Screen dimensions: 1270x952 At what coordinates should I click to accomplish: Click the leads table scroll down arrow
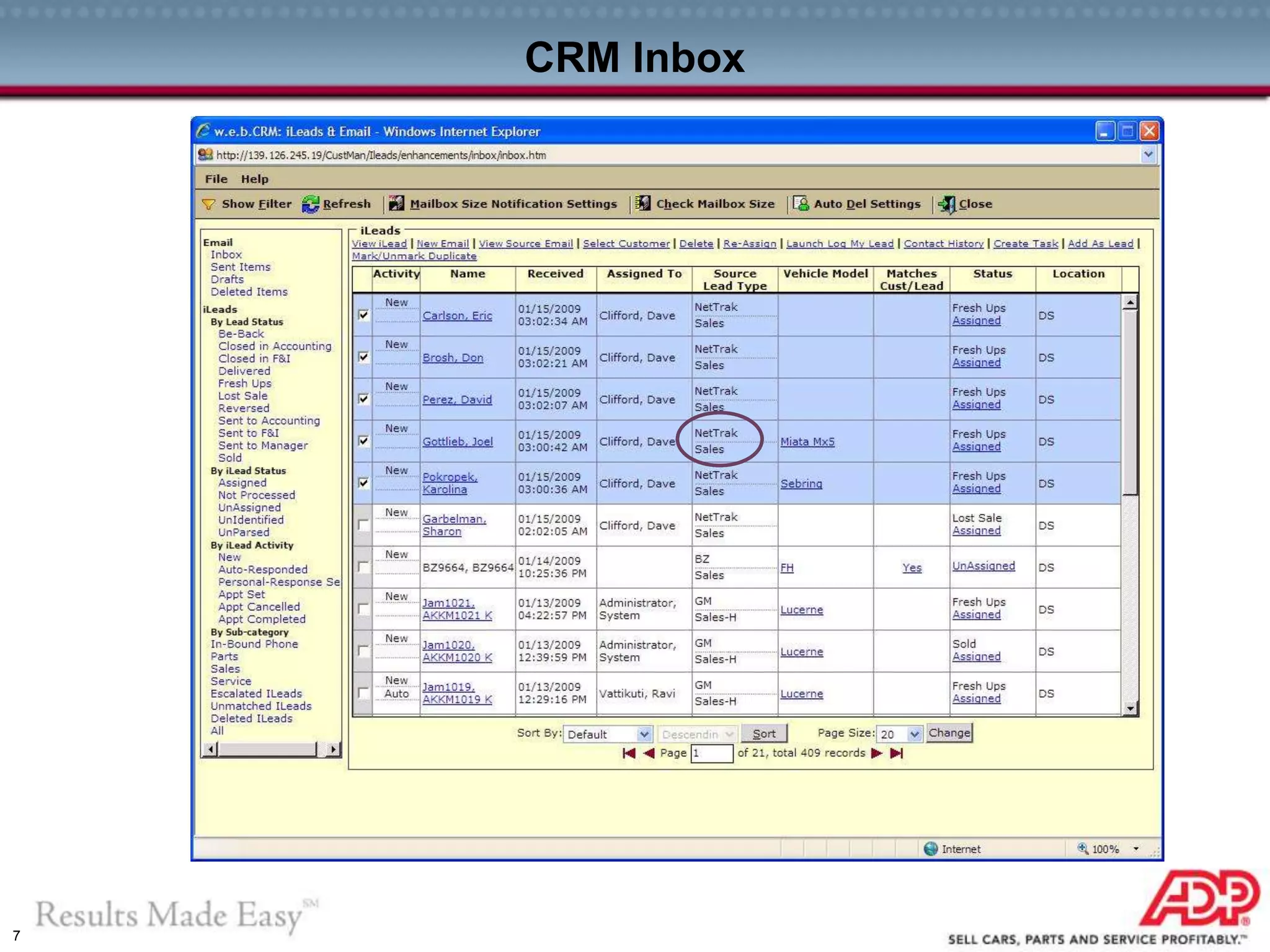coord(1130,708)
